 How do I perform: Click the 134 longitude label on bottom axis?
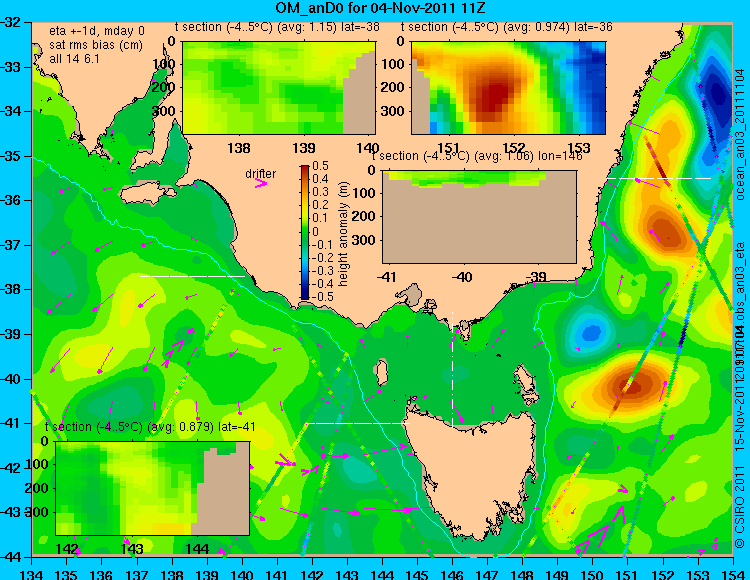[x=32, y=574]
